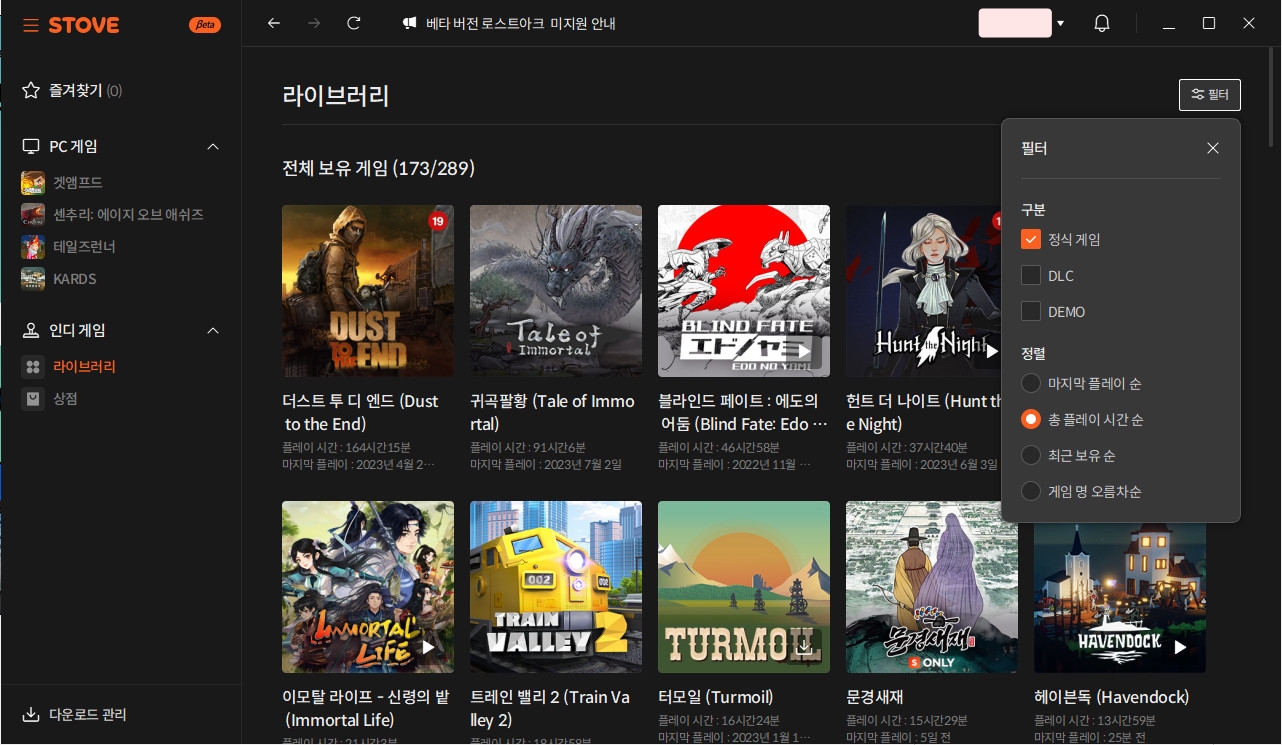Select 마지막 플레이 순 sort option
The width and height of the screenshot is (1282, 745).
coord(1031,384)
